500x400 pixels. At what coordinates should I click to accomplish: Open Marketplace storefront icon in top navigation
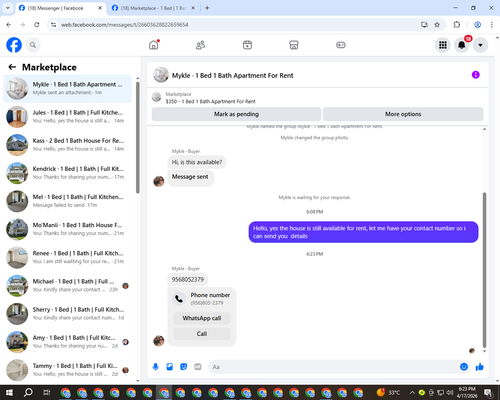pyautogui.click(x=294, y=45)
